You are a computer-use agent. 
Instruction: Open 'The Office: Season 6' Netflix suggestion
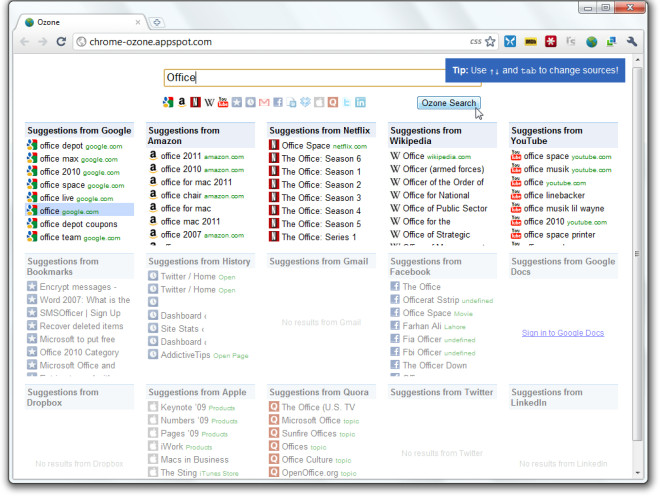coord(322,159)
